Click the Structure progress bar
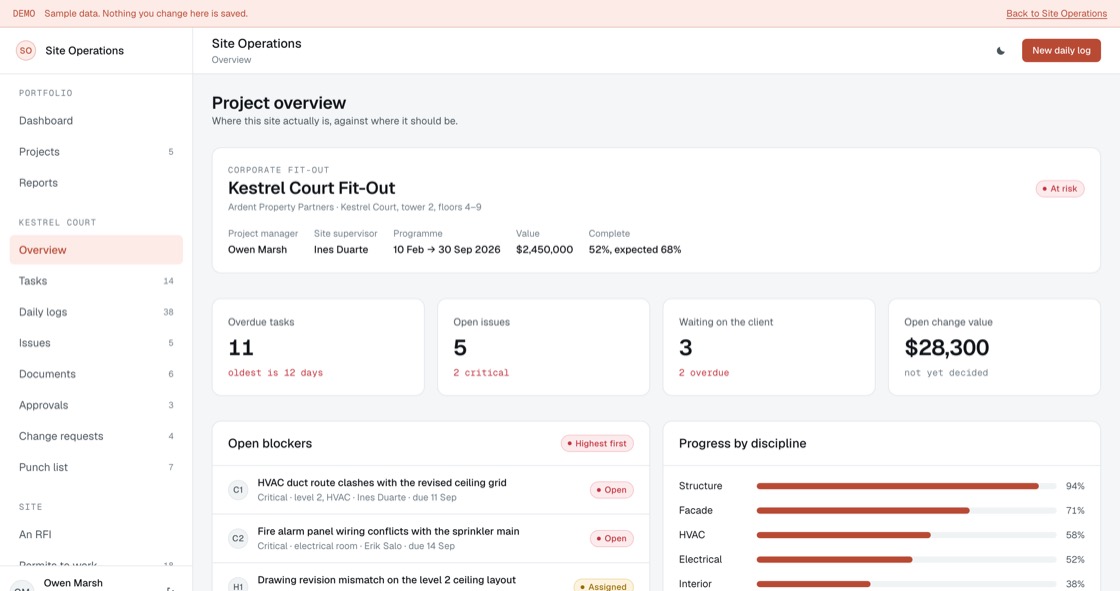 coord(906,486)
